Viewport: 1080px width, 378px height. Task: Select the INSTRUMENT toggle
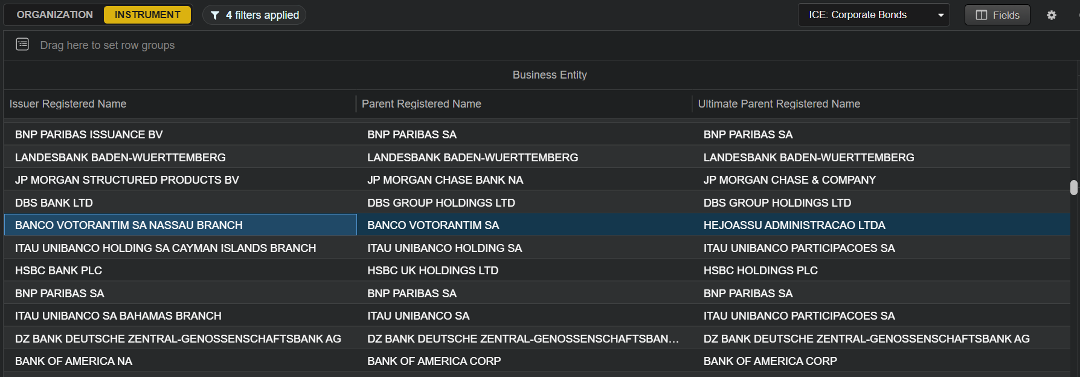(147, 14)
